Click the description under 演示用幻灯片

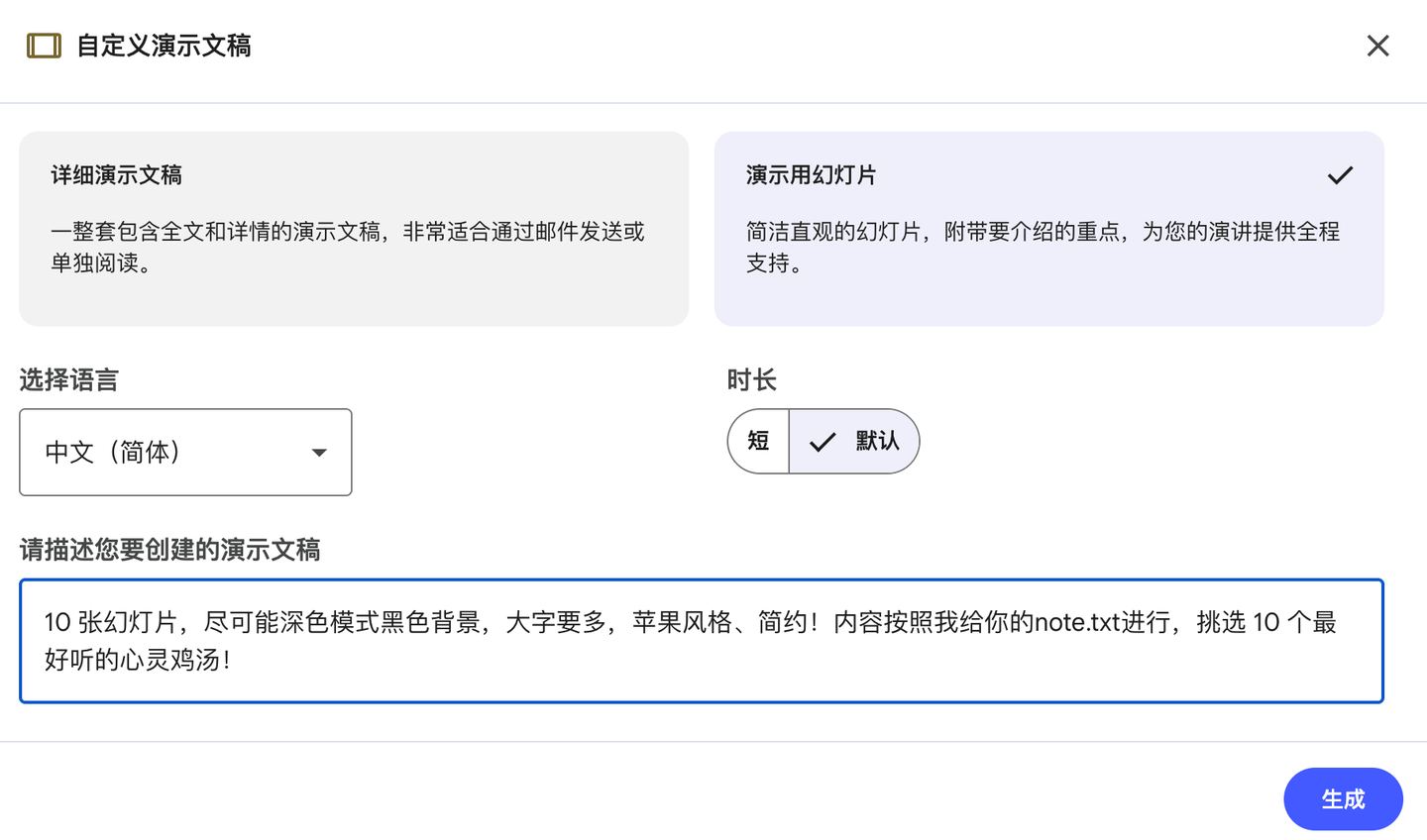(1043, 247)
